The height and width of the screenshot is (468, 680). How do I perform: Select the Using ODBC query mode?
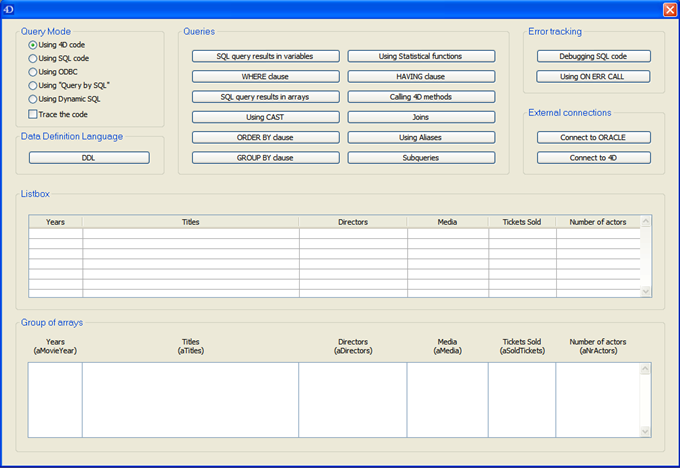(x=33, y=72)
